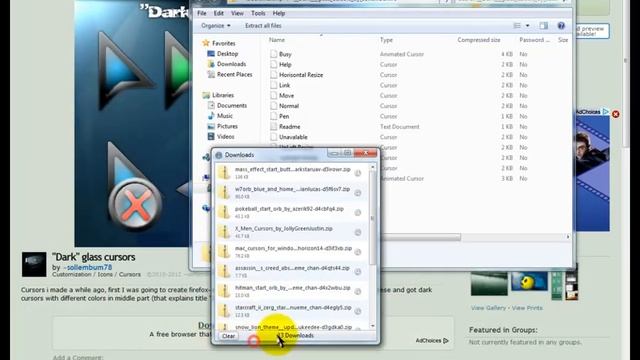The image size is (640, 360).
Task: Open the File menu
Action: point(202,13)
